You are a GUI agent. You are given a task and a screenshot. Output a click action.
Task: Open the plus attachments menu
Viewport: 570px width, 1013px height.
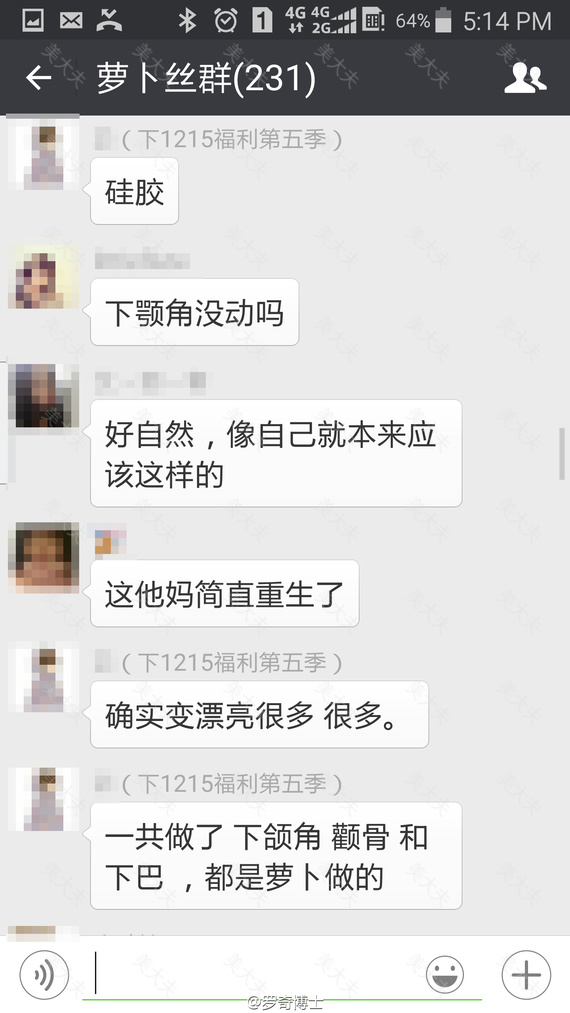(x=526, y=974)
